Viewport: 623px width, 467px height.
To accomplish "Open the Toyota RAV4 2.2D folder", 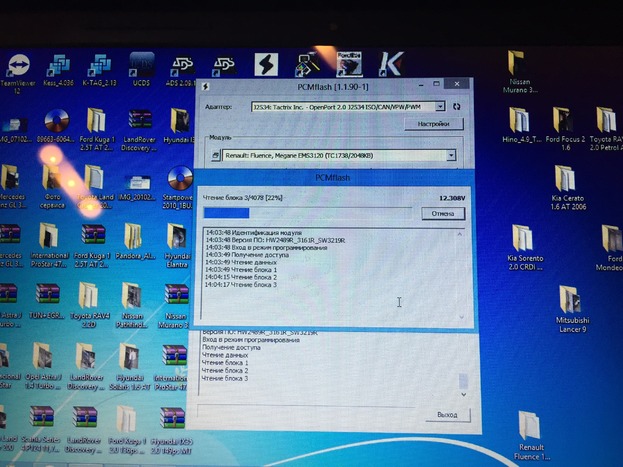I will 87,297.
